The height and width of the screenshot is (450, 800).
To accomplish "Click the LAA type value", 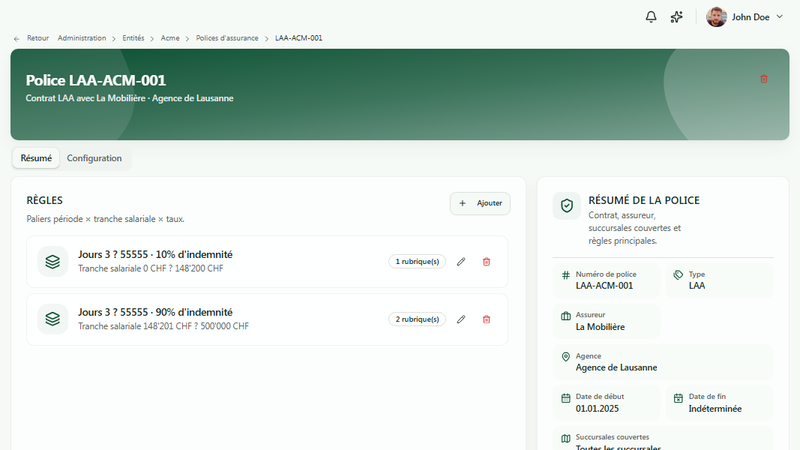I will tap(697, 286).
